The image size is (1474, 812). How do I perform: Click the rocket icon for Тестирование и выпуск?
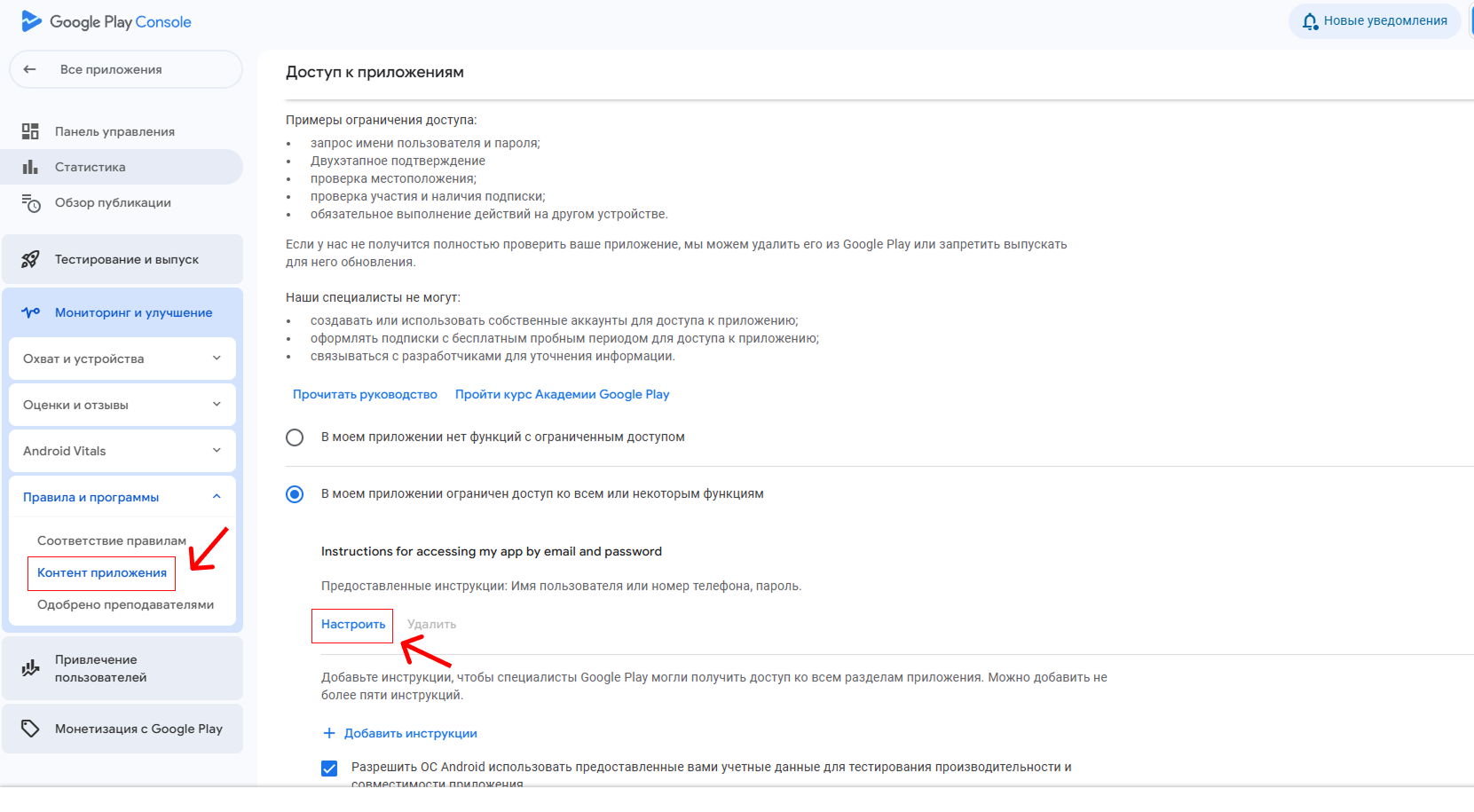(30, 259)
